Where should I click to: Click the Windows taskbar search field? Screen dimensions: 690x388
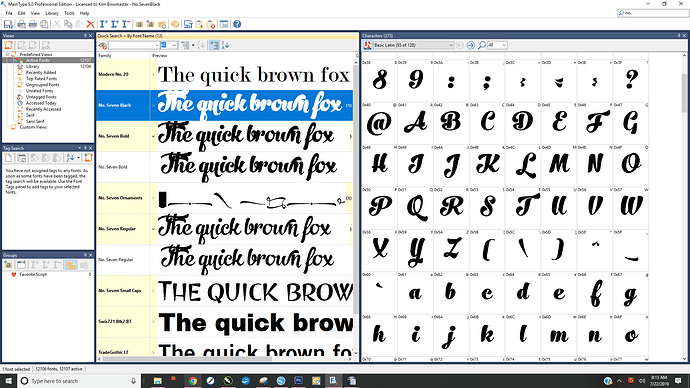click(x=79, y=381)
